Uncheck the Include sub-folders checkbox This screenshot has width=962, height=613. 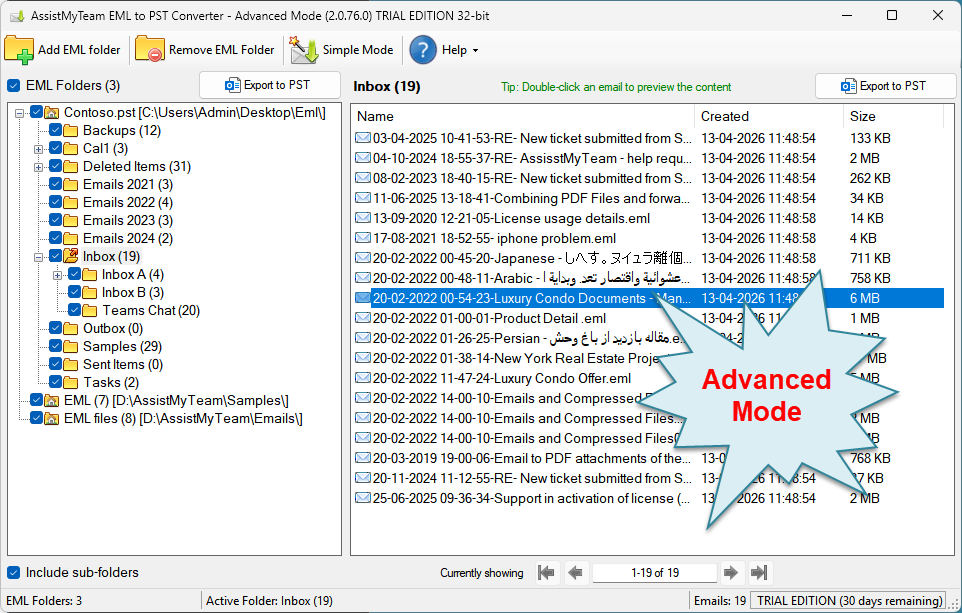pos(14,573)
